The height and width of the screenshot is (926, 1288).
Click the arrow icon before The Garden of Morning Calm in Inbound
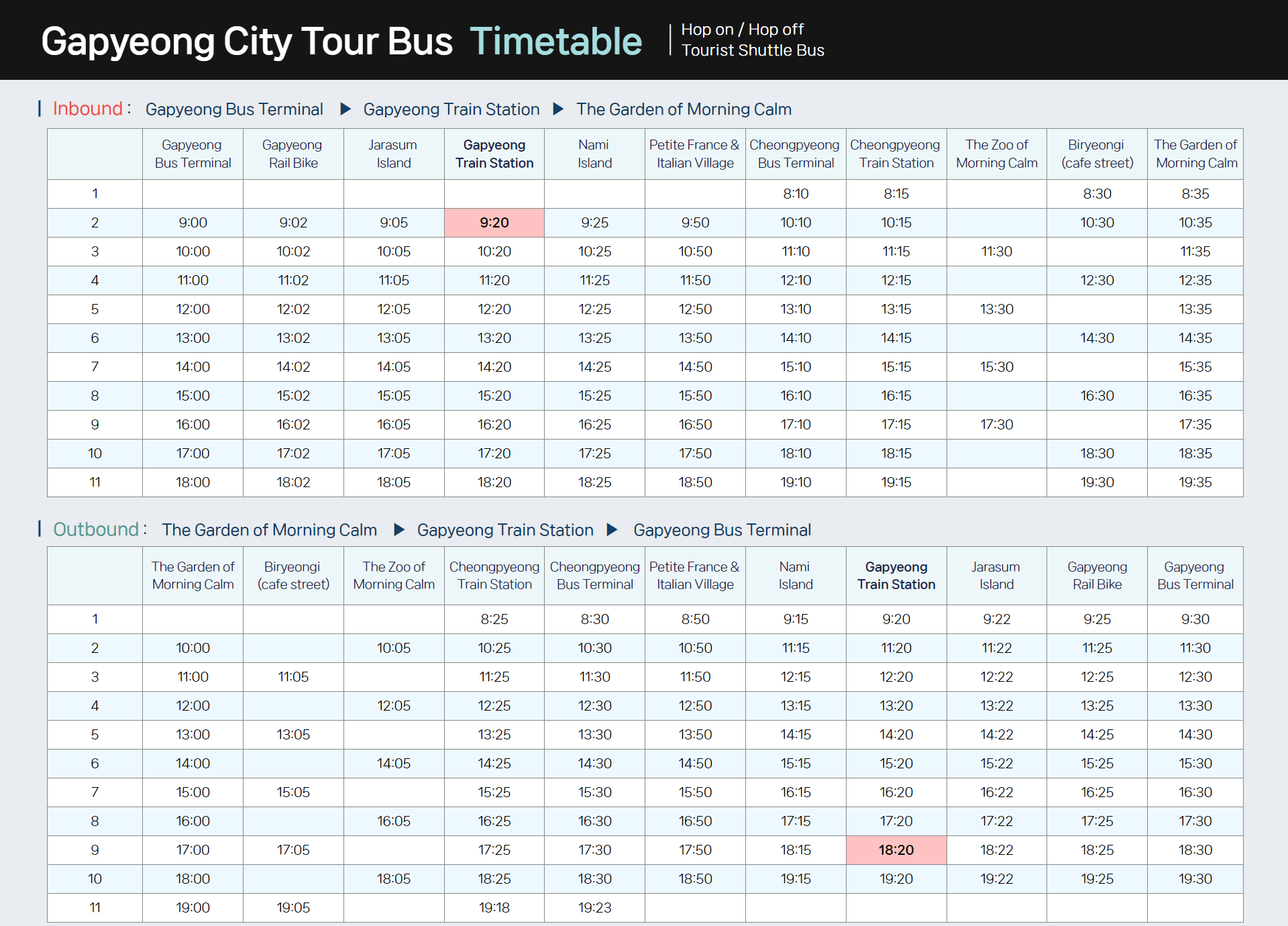558,109
